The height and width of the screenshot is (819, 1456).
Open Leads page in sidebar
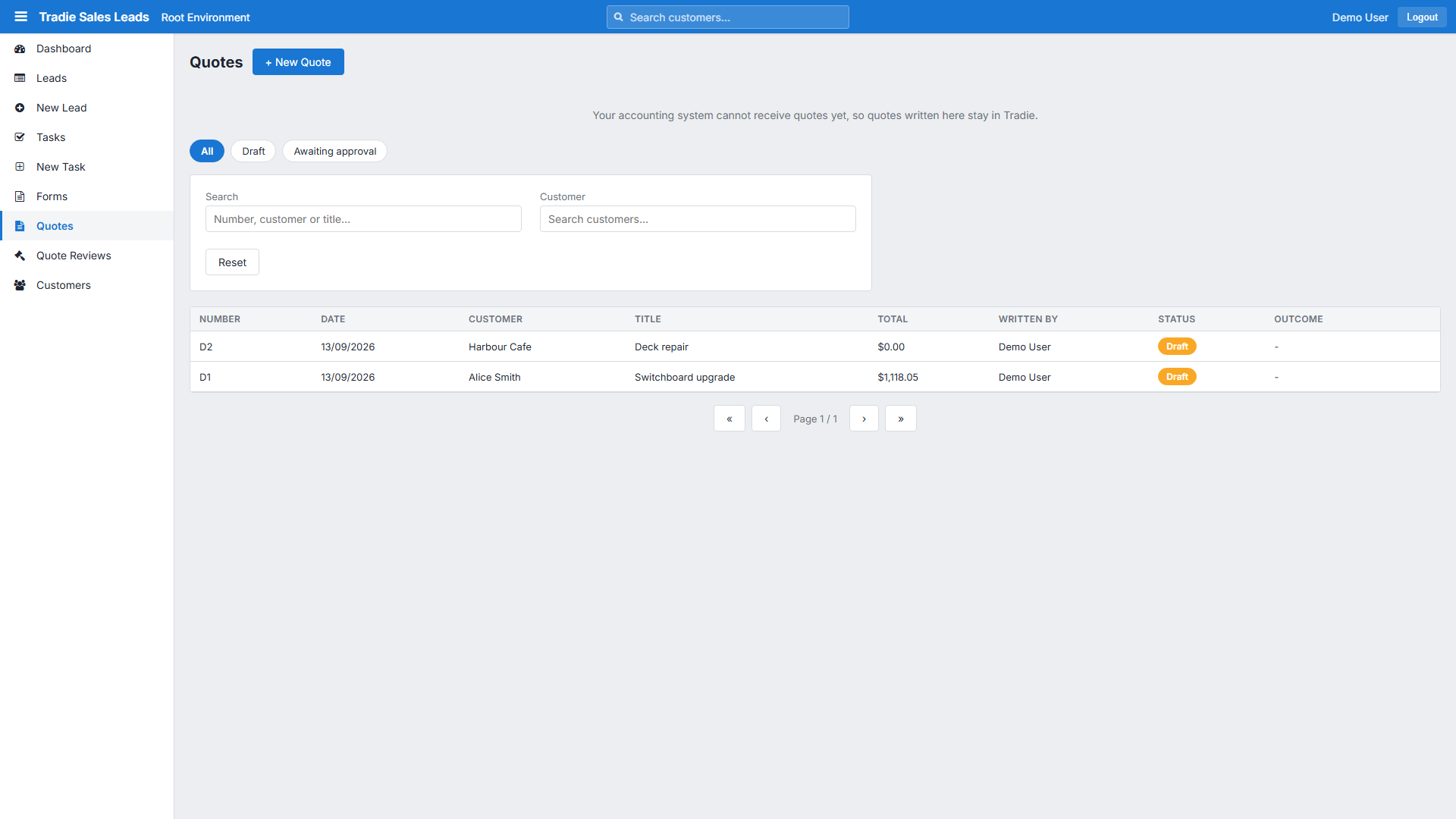[x=86, y=78]
